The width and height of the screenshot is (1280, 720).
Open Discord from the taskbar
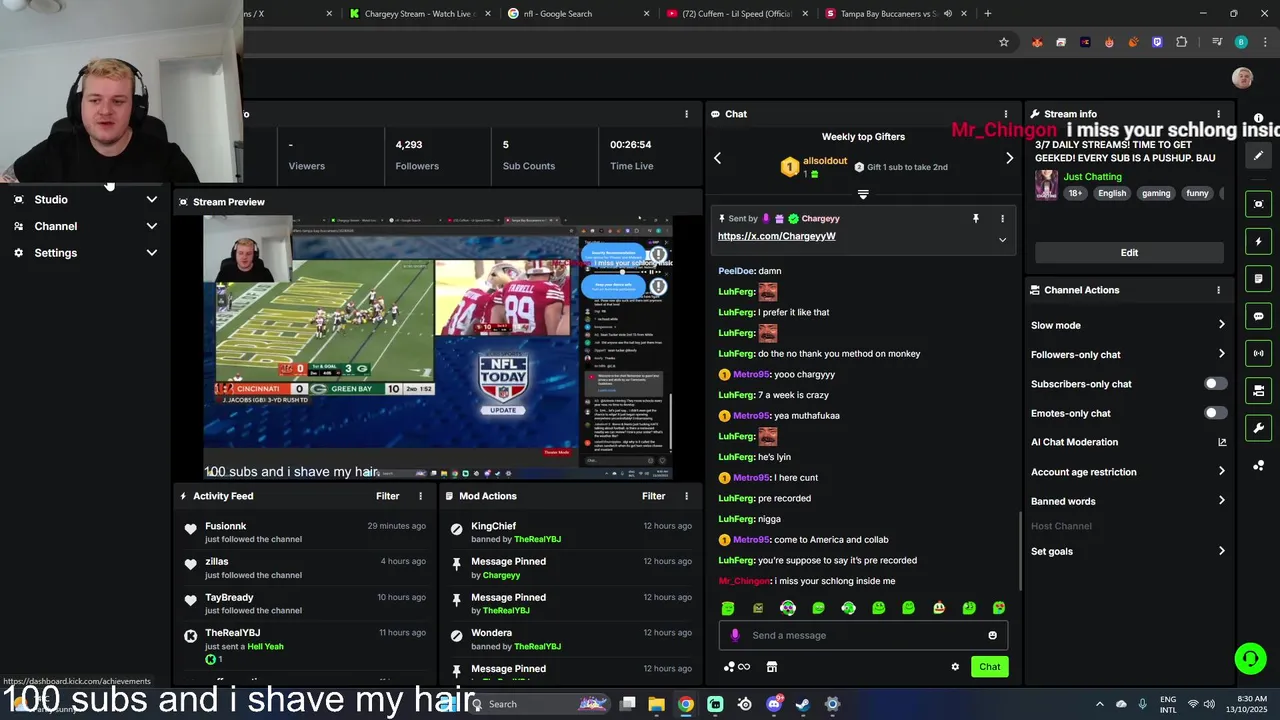tap(774, 704)
